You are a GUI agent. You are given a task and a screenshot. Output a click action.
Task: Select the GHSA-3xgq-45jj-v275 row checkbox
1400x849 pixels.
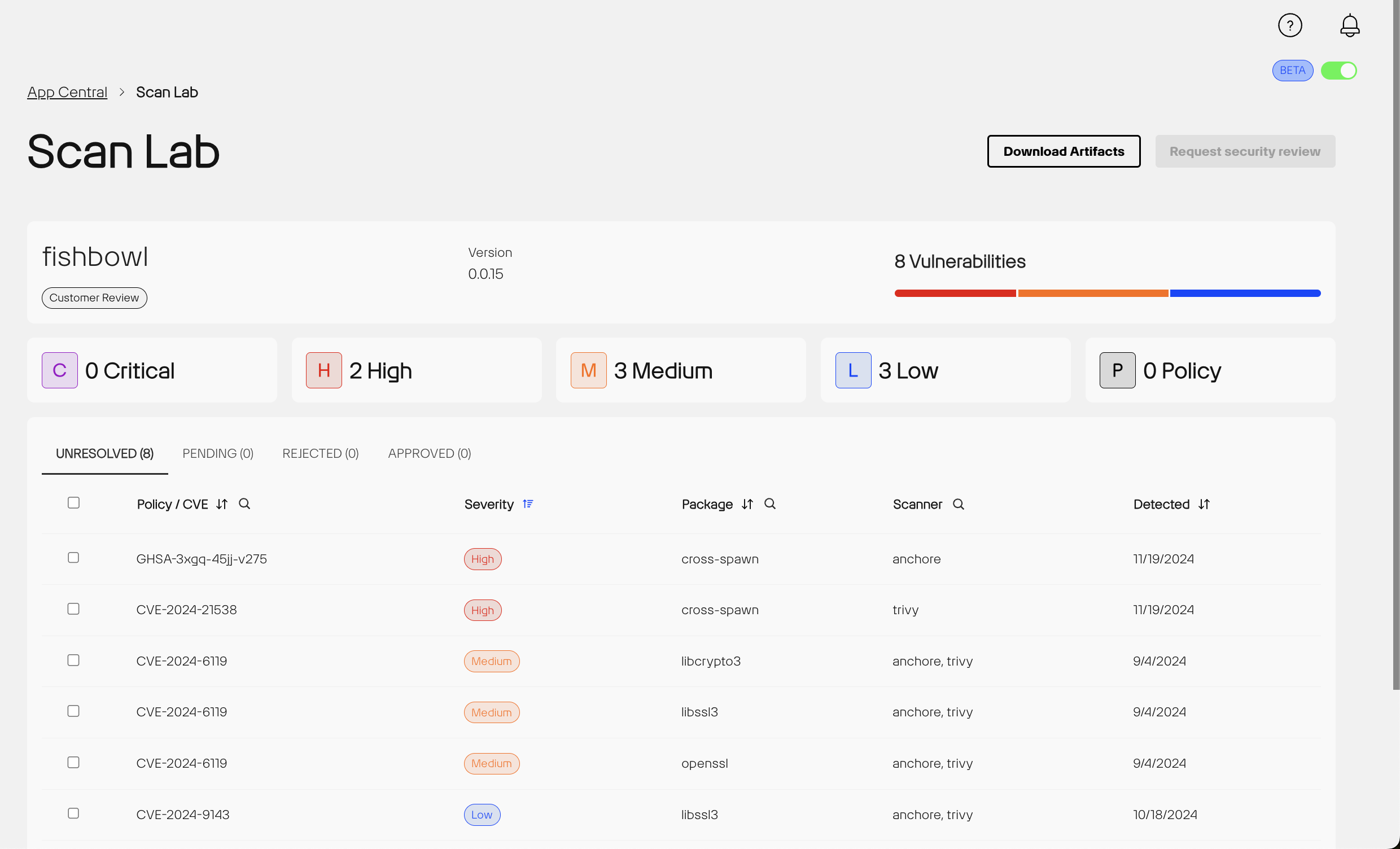point(73,557)
